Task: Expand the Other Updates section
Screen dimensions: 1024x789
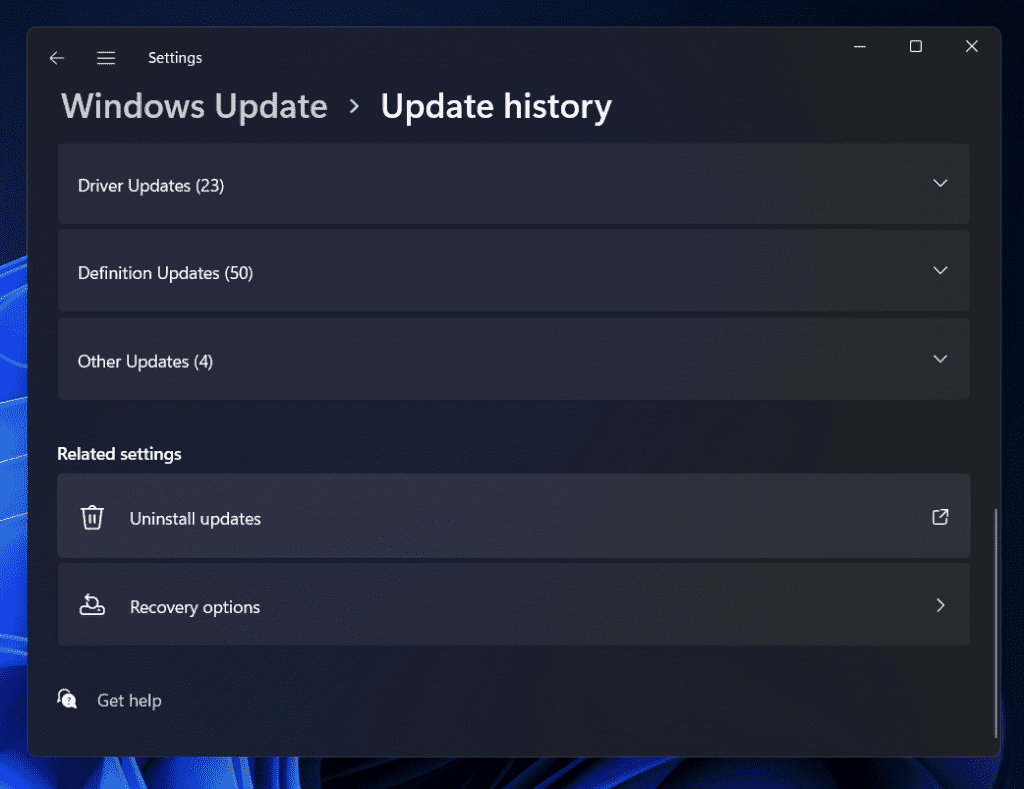Action: point(940,358)
